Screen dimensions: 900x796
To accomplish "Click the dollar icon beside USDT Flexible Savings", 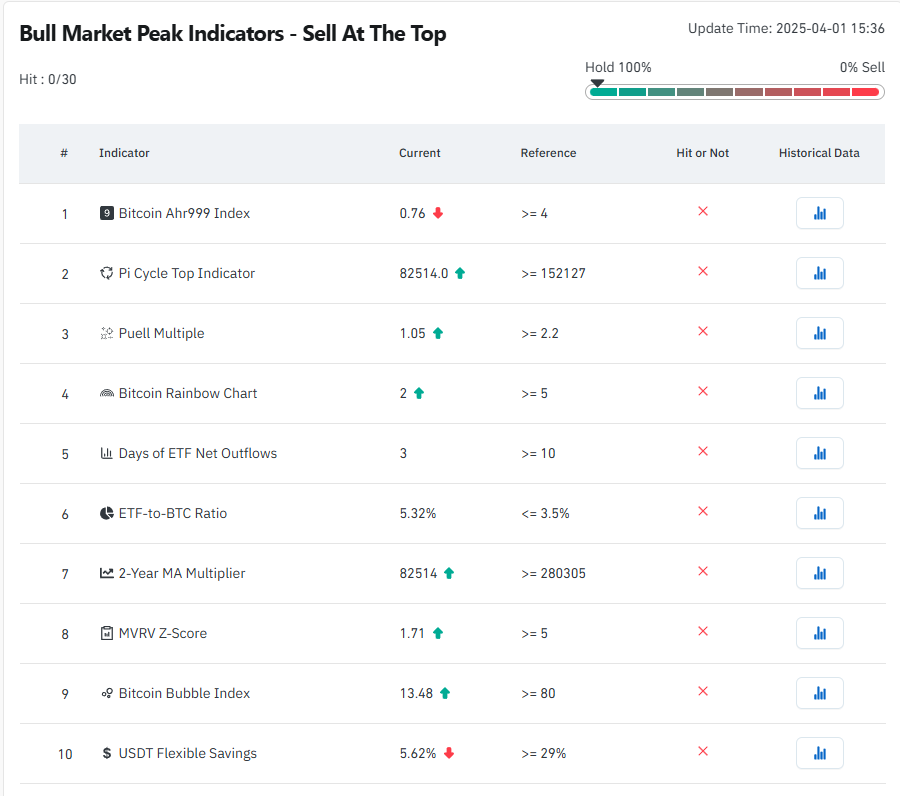I will coord(107,753).
